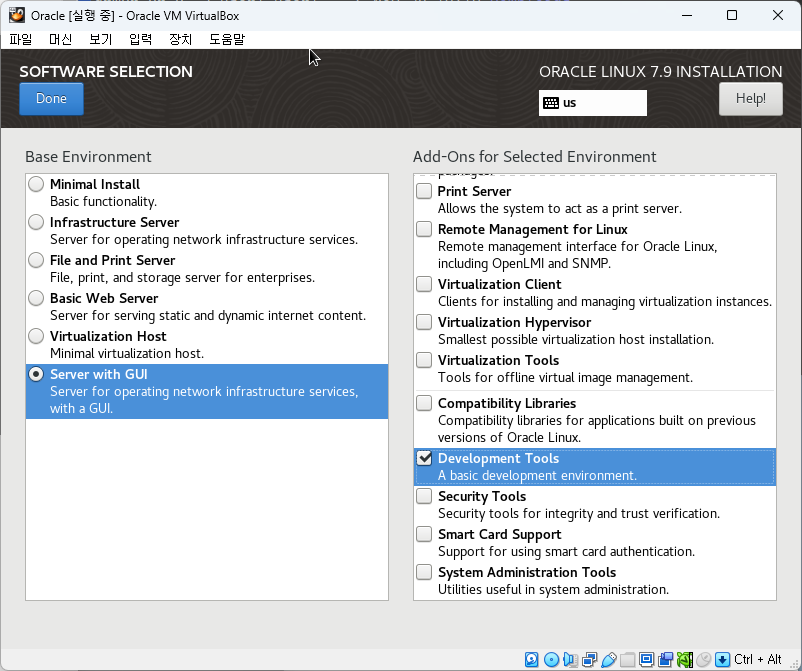Click the us keyboard layout indicator
The image size is (802, 671).
pyautogui.click(x=592, y=103)
